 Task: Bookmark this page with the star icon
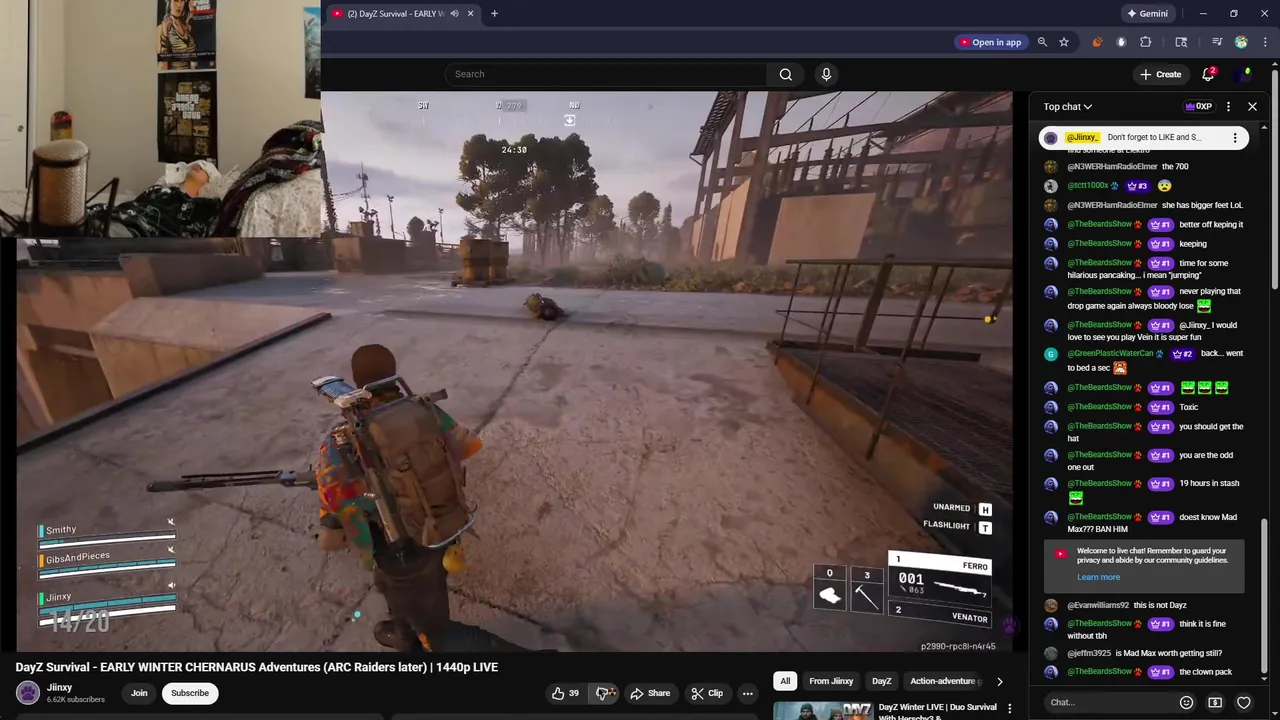[x=1064, y=42]
